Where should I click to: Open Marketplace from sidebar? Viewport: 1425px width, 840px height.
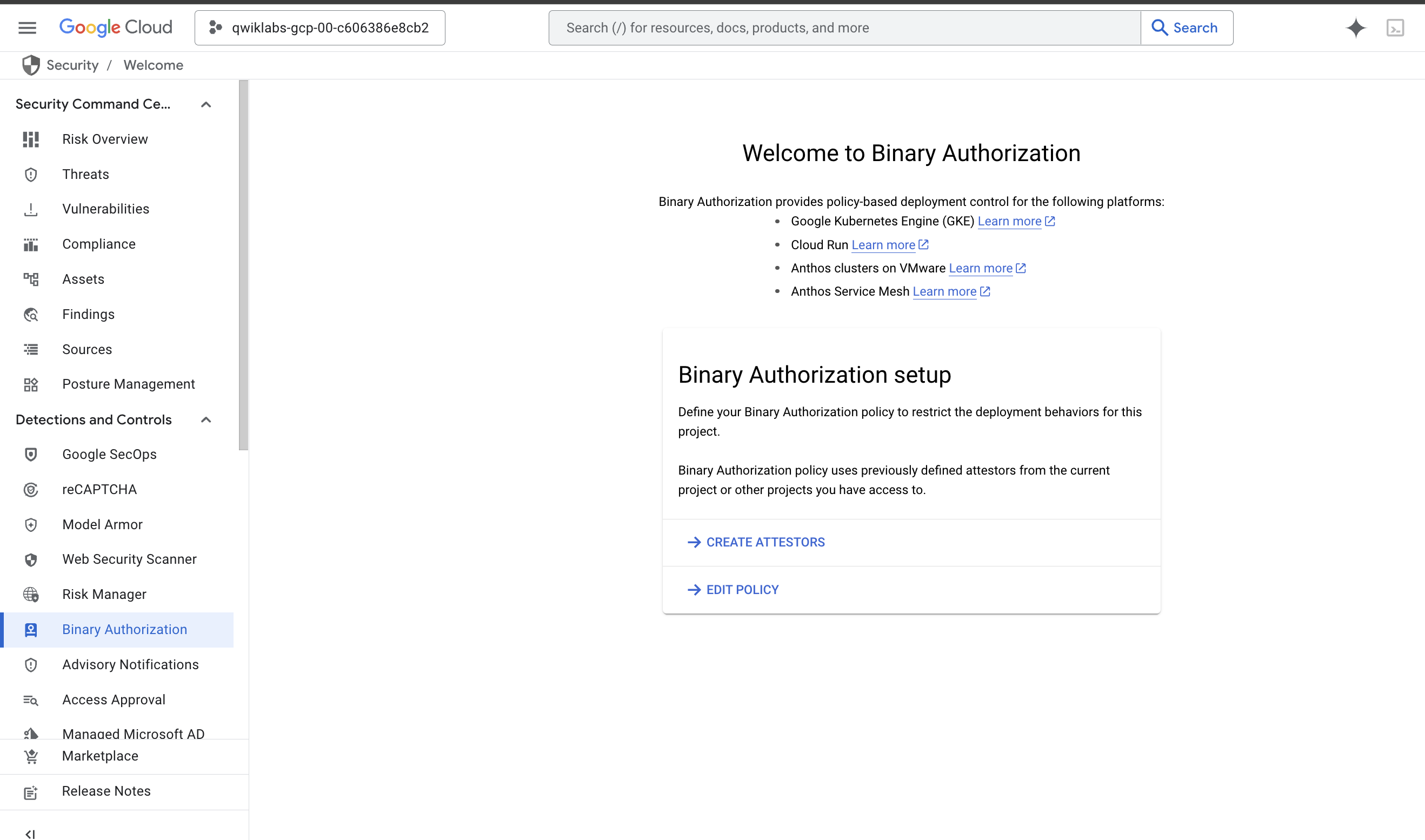(124, 756)
